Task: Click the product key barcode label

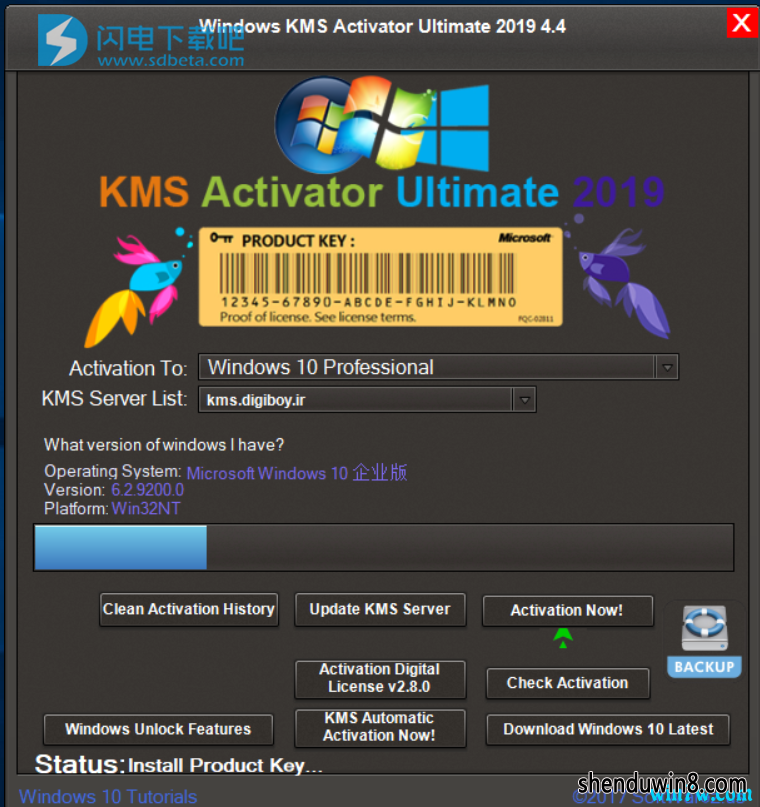Action: coord(380,277)
